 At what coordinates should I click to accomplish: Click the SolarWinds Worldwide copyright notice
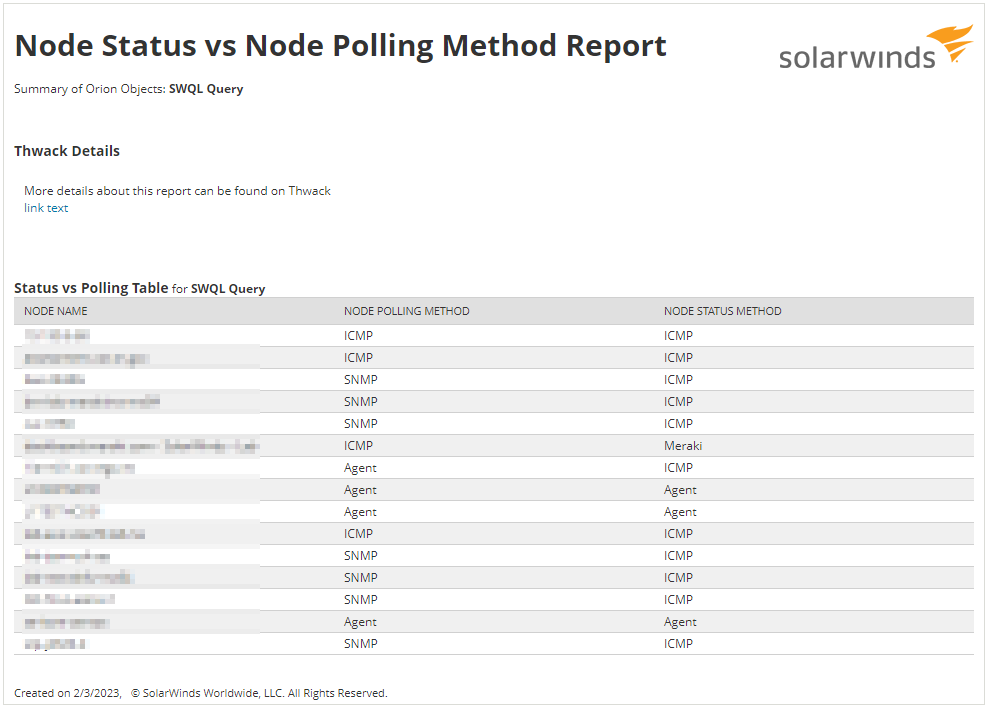click(x=259, y=693)
